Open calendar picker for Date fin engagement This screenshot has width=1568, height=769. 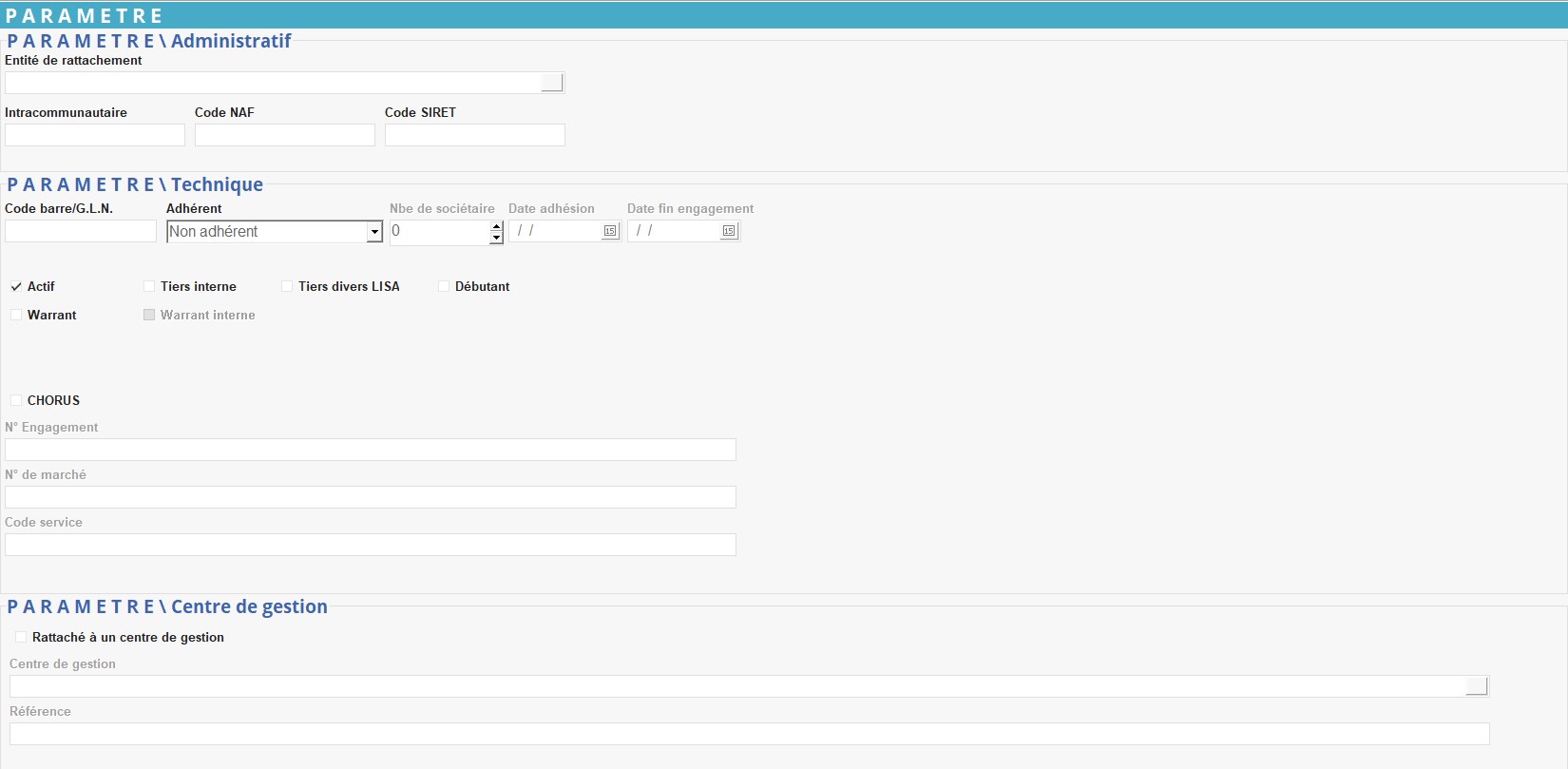pos(729,231)
